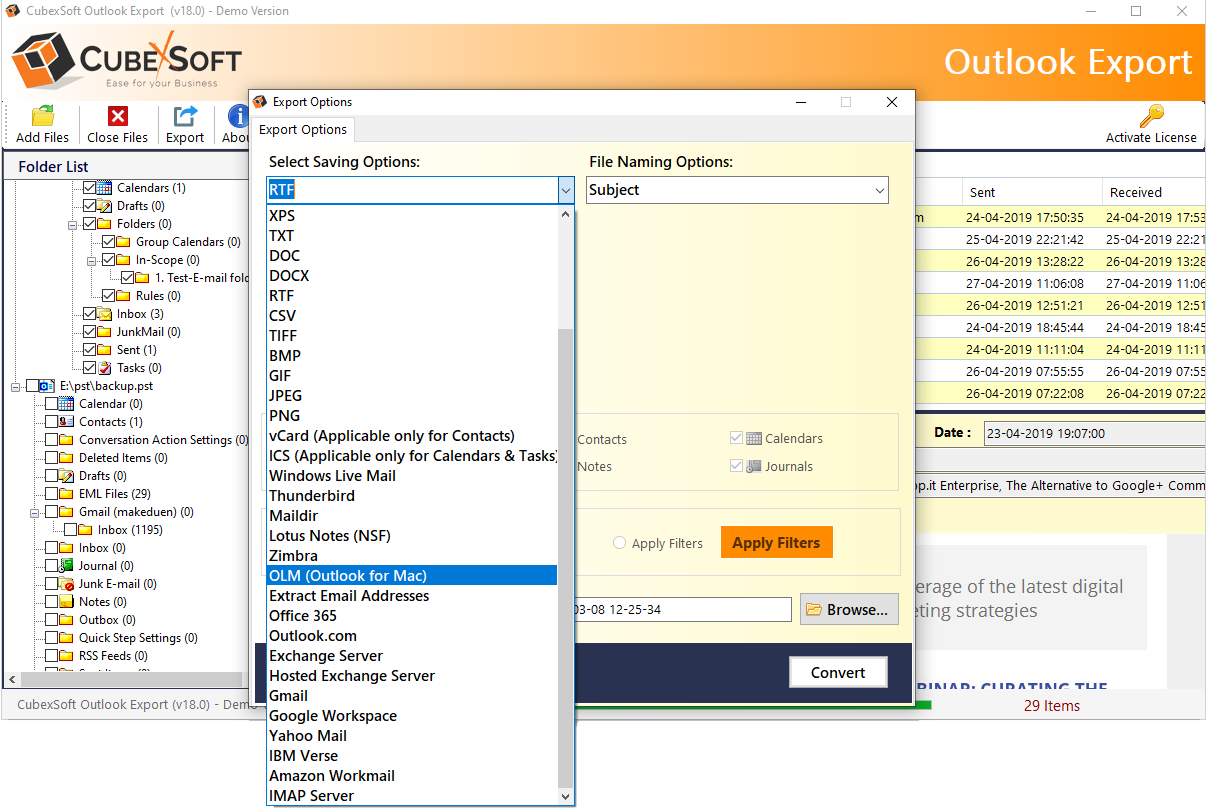This screenshot has width=1206, height=809.
Task: Click the Rules (0) folder icon
Action: pos(124,296)
